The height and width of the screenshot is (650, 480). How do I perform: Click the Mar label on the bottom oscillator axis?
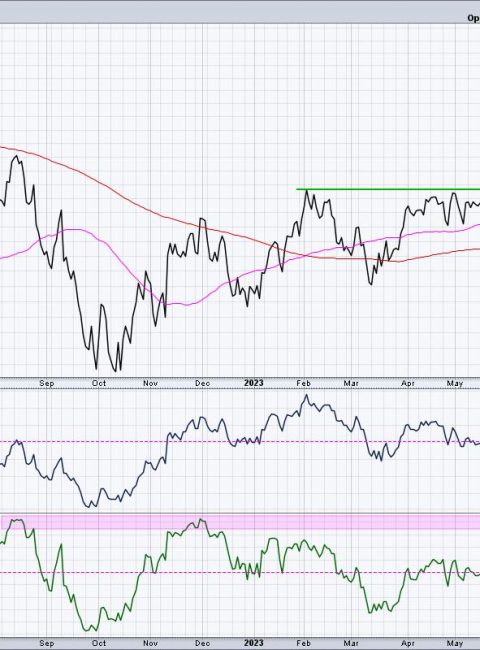pos(351,643)
